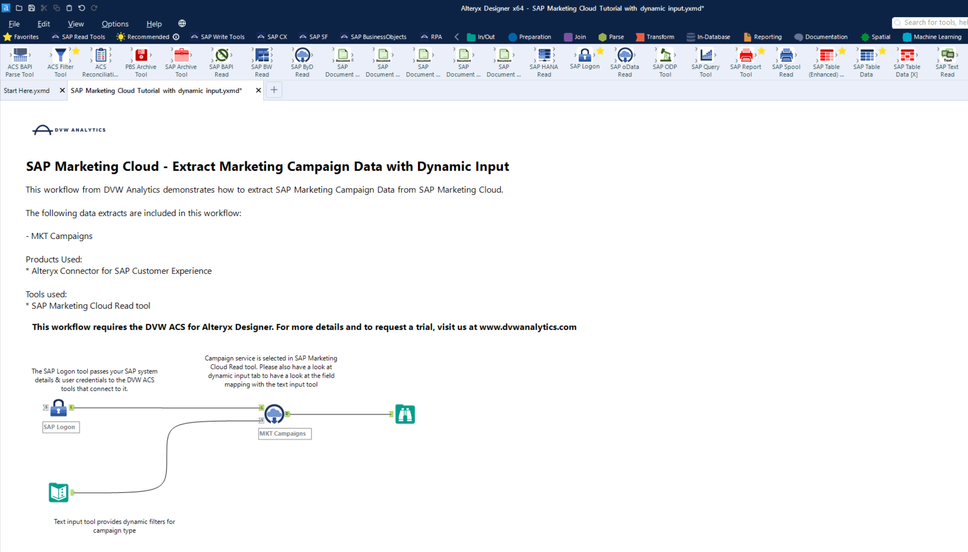968x552 pixels.
Task: Select the SAP BW Read tool
Action: (262, 62)
